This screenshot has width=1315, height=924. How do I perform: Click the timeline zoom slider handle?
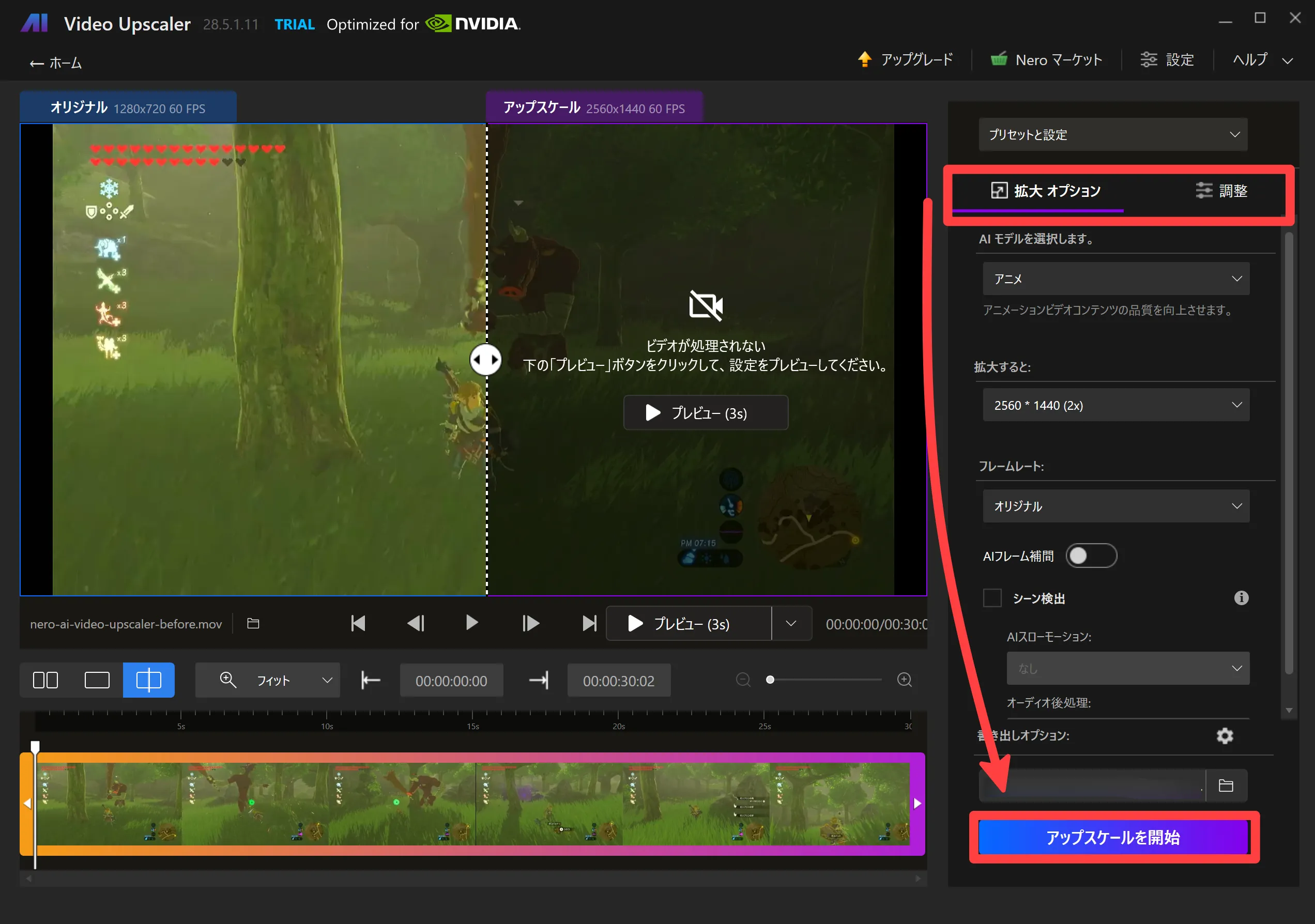pos(770,680)
